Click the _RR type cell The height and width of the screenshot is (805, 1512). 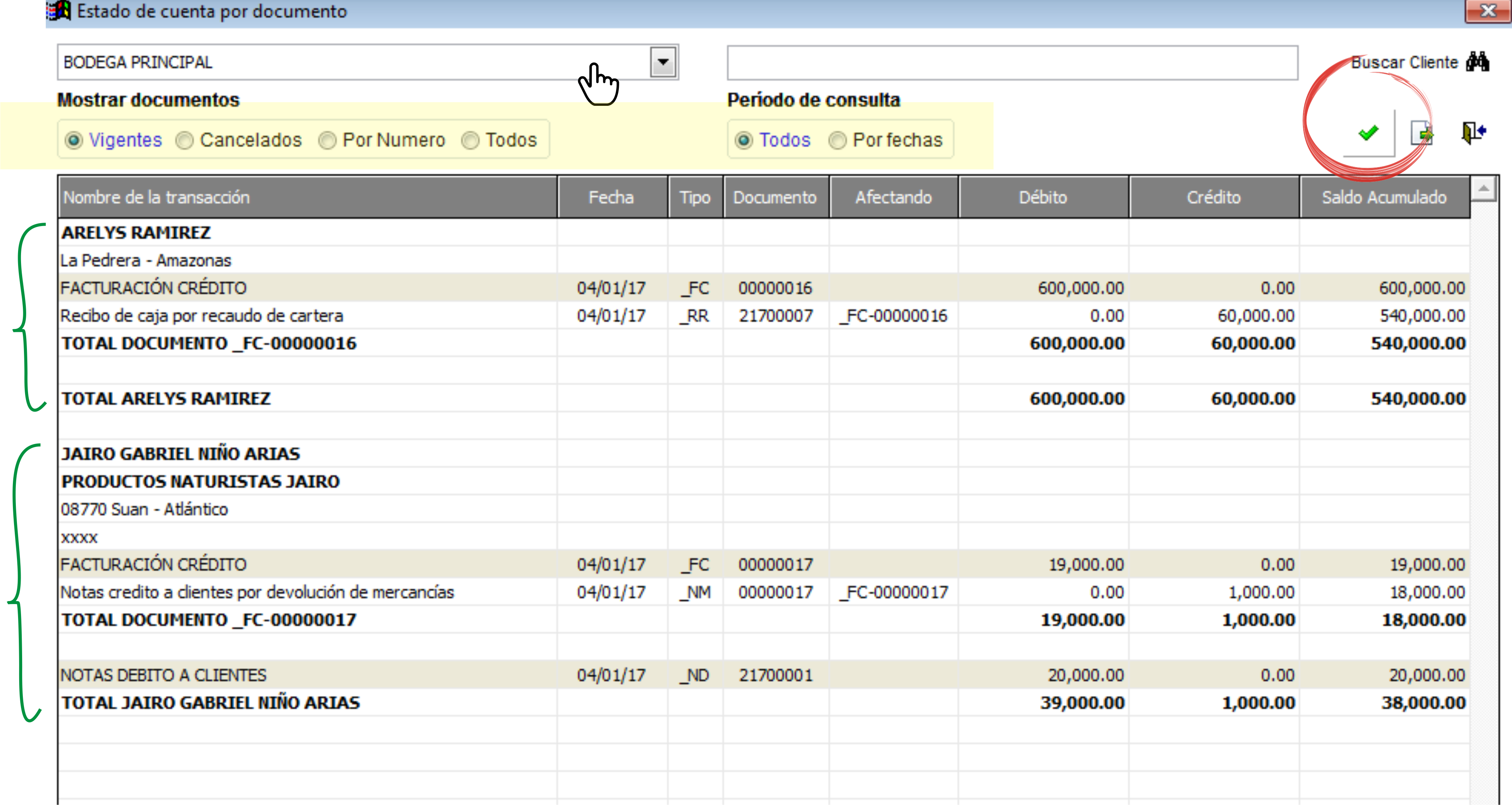tap(695, 316)
